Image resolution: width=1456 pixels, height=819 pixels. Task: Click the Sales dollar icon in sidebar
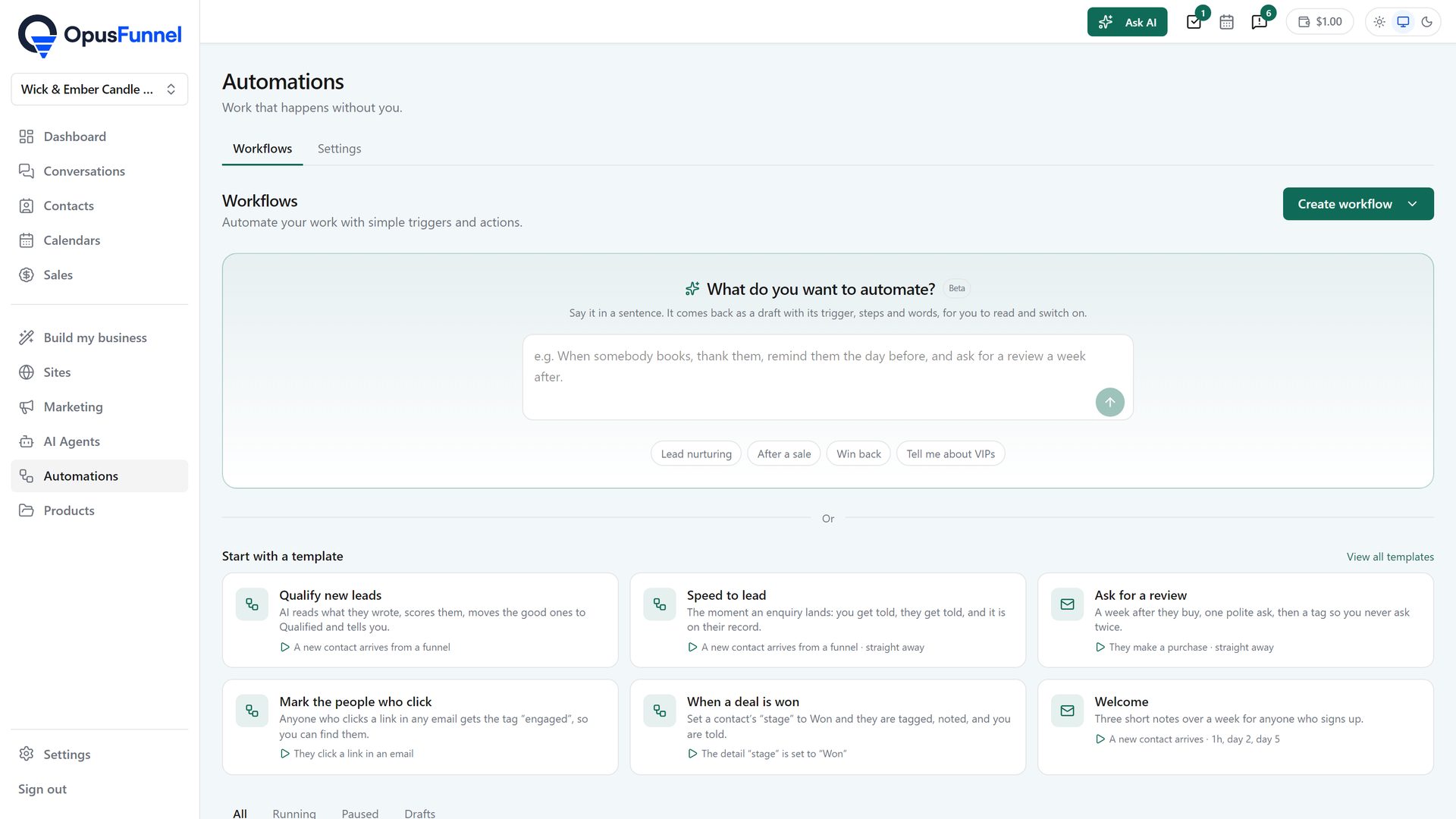click(x=27, y=275)
